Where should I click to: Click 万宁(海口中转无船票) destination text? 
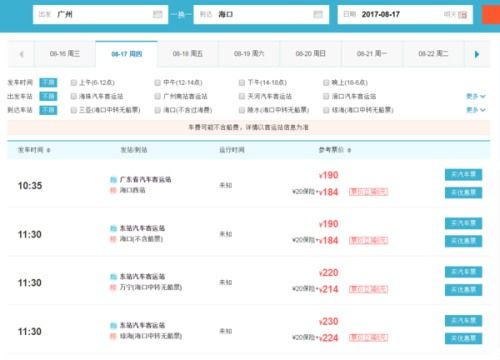[x=151, y=287]
